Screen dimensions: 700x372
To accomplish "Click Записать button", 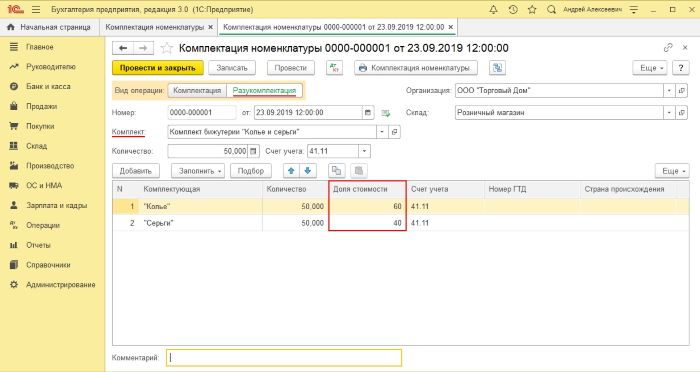I will pos(232,68).
